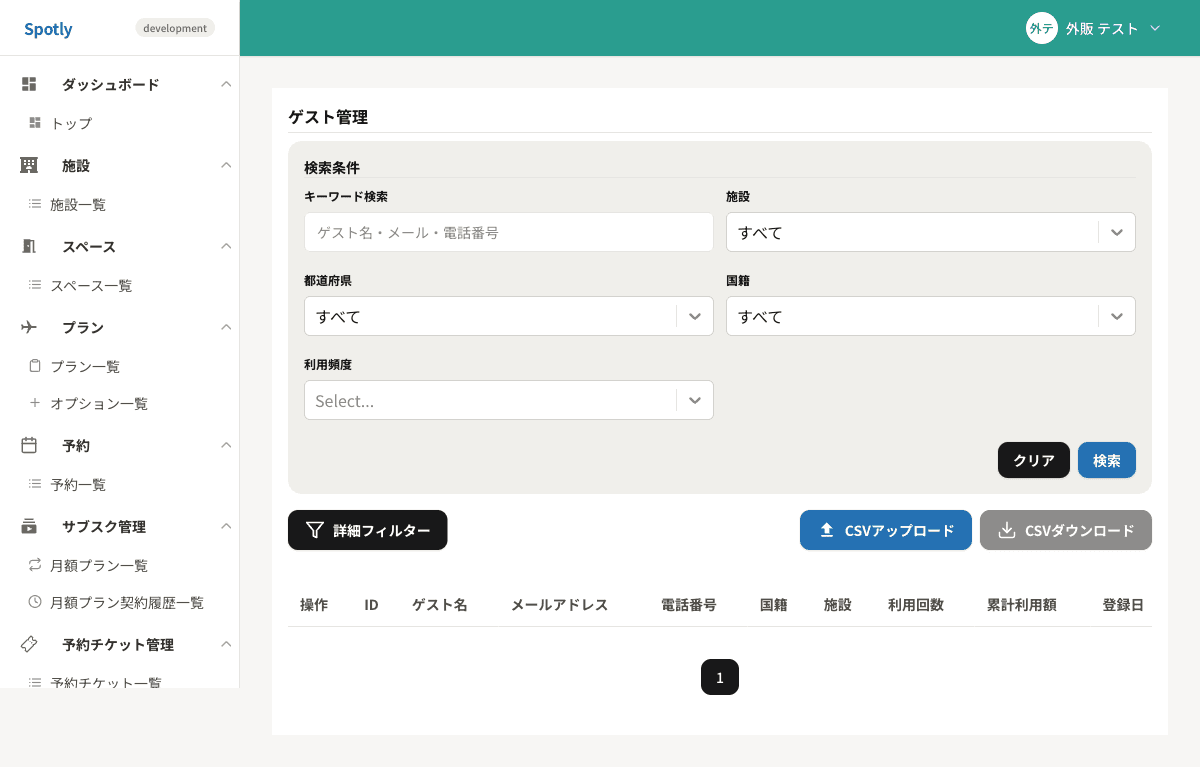1200x767 pixels.
Task: Click the airplane icon next to プラン
Action: [29, 327]
